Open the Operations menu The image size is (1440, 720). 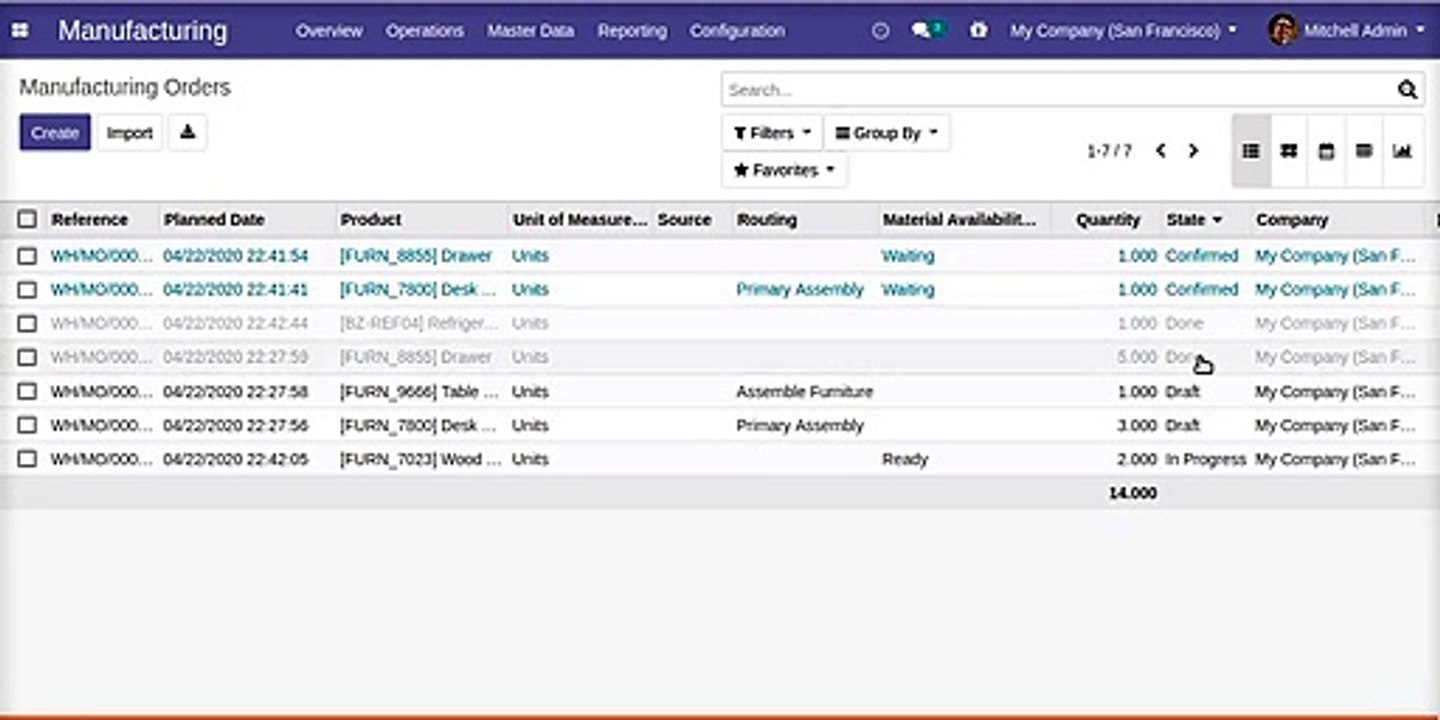pos(425,31)
